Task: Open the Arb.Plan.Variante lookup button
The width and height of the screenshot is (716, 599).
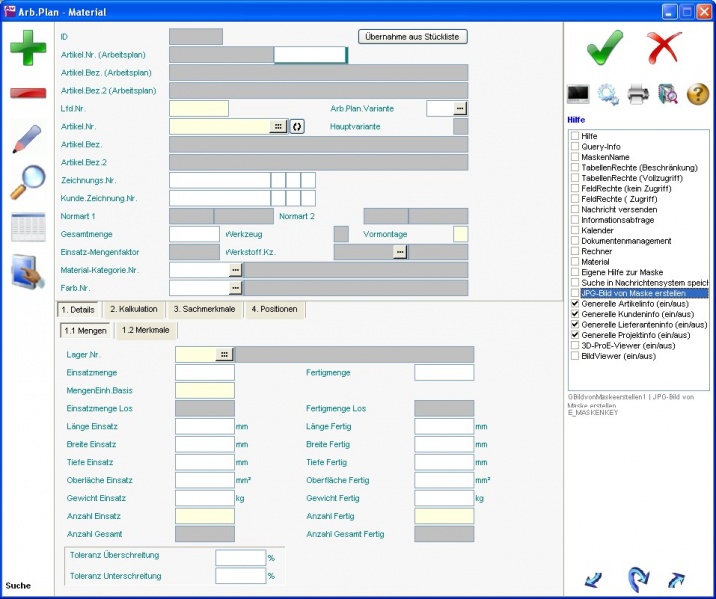Action: click(x=459, y=108)
